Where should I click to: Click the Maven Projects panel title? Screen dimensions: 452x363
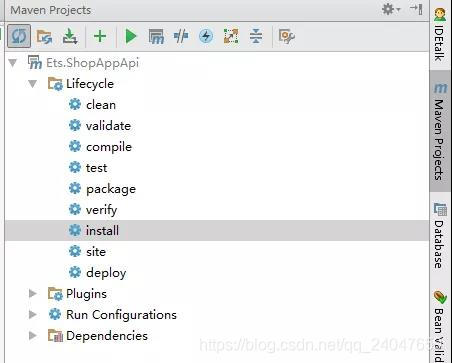pos(51,10)
